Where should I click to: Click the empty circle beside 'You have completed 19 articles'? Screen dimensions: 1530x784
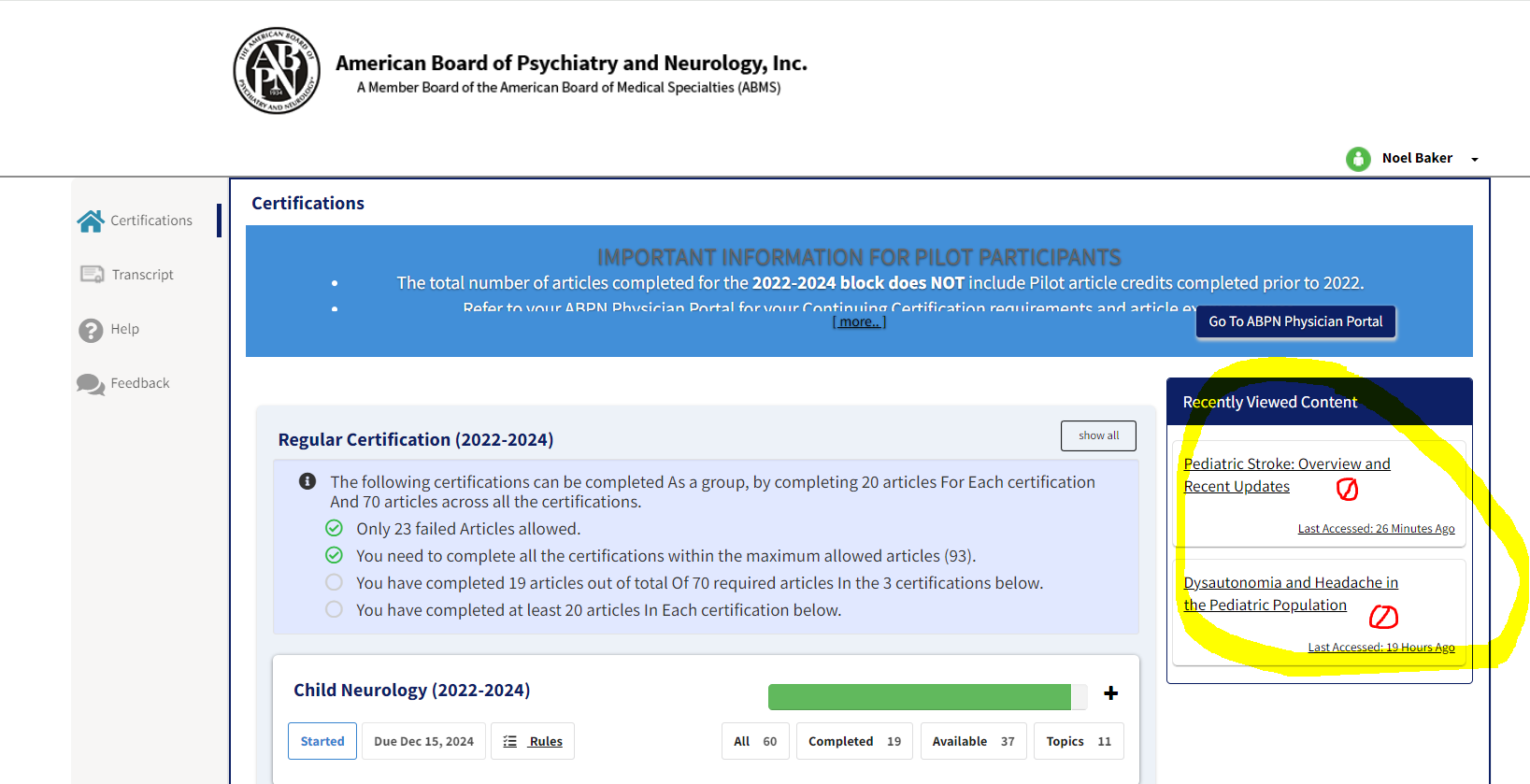point(334,582)
